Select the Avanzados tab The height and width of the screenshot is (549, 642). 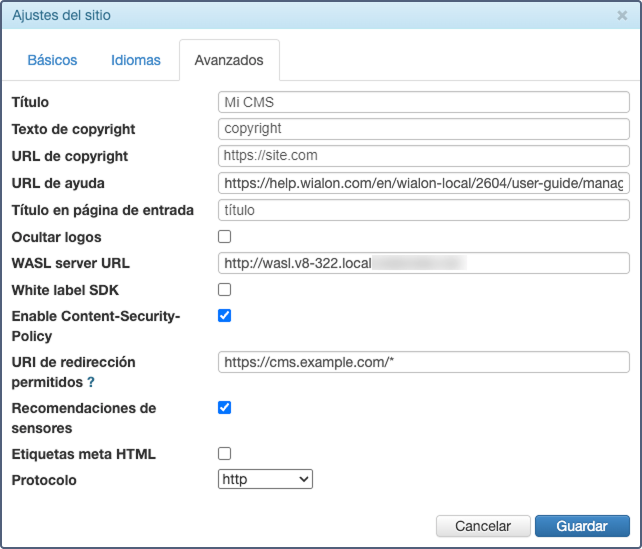pos(229,60)
